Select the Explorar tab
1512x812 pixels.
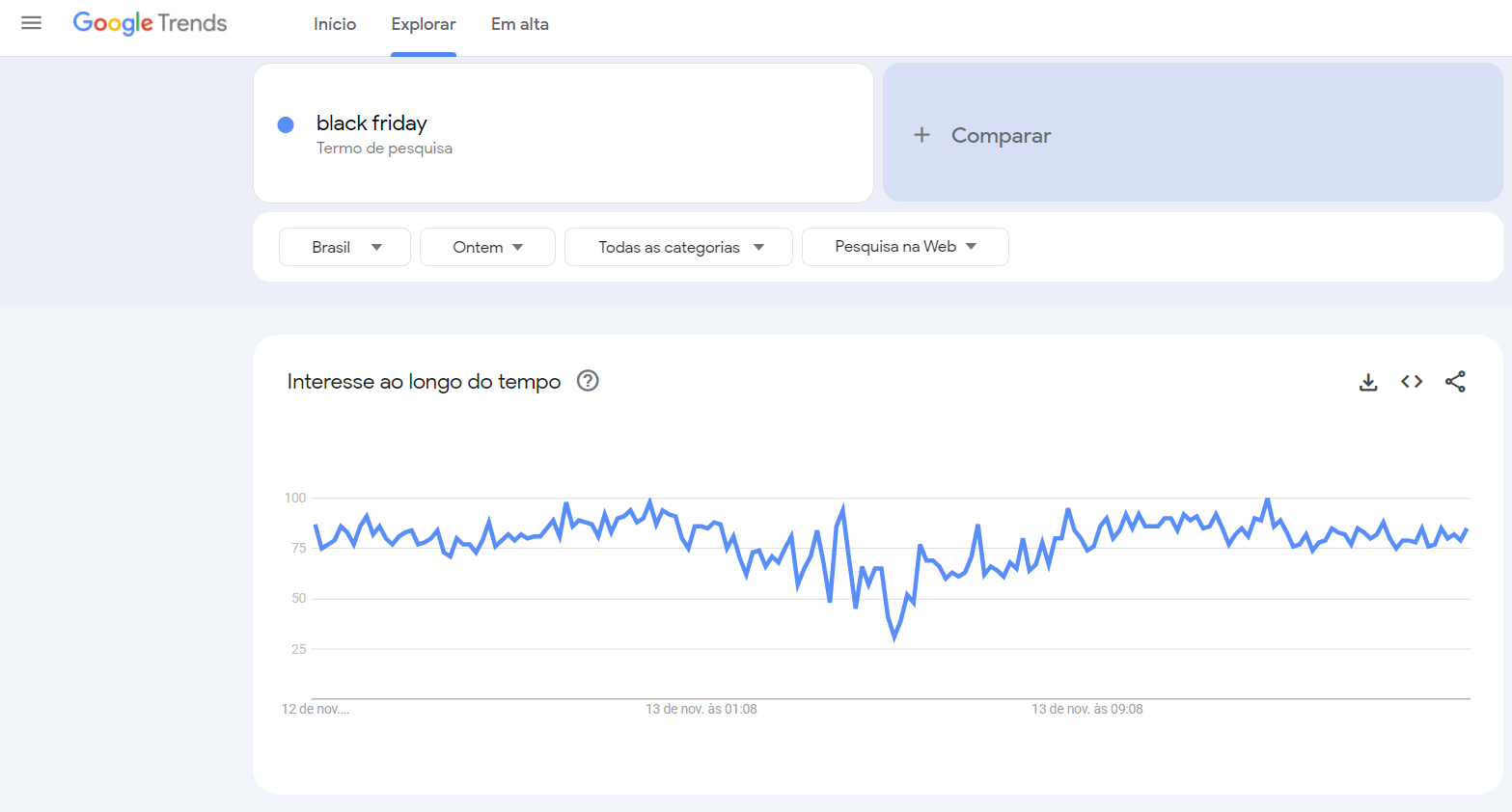(424, 24)
